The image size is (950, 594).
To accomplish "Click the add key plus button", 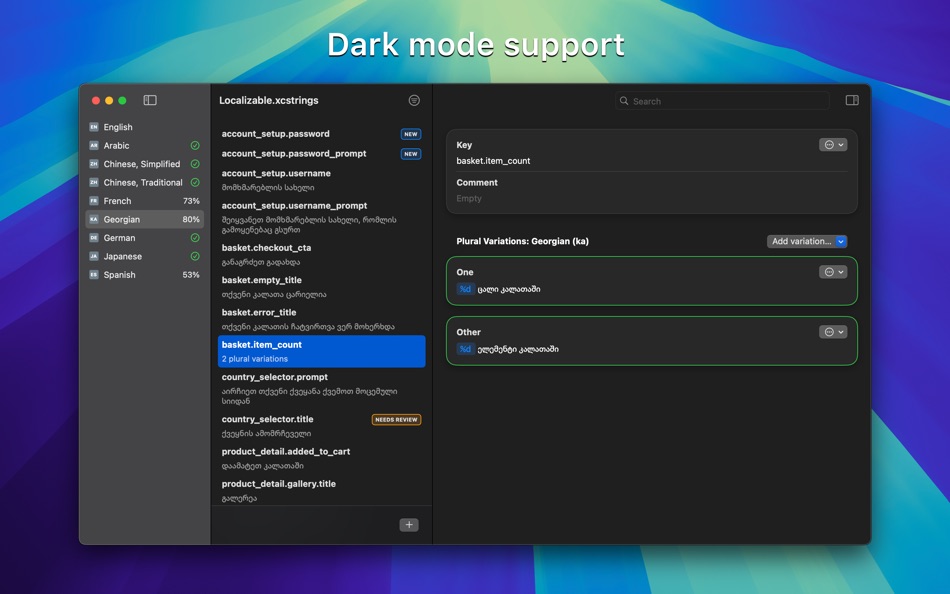I will tap(409, 525).
